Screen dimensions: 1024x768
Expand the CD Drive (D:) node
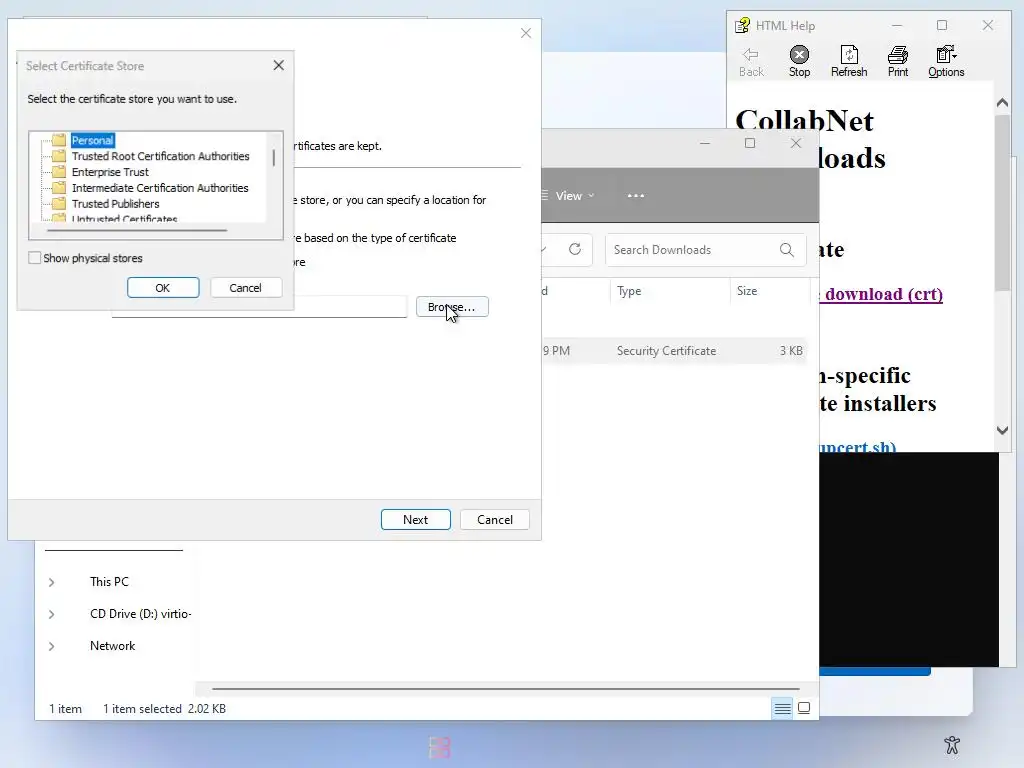52,614
